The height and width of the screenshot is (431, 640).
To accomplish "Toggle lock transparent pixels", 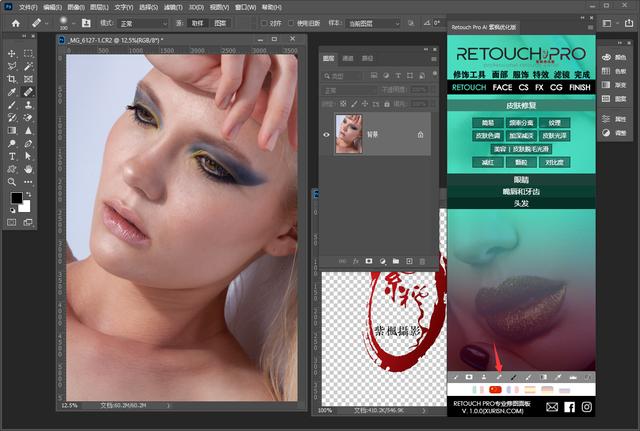I will (x=343, y=104).
